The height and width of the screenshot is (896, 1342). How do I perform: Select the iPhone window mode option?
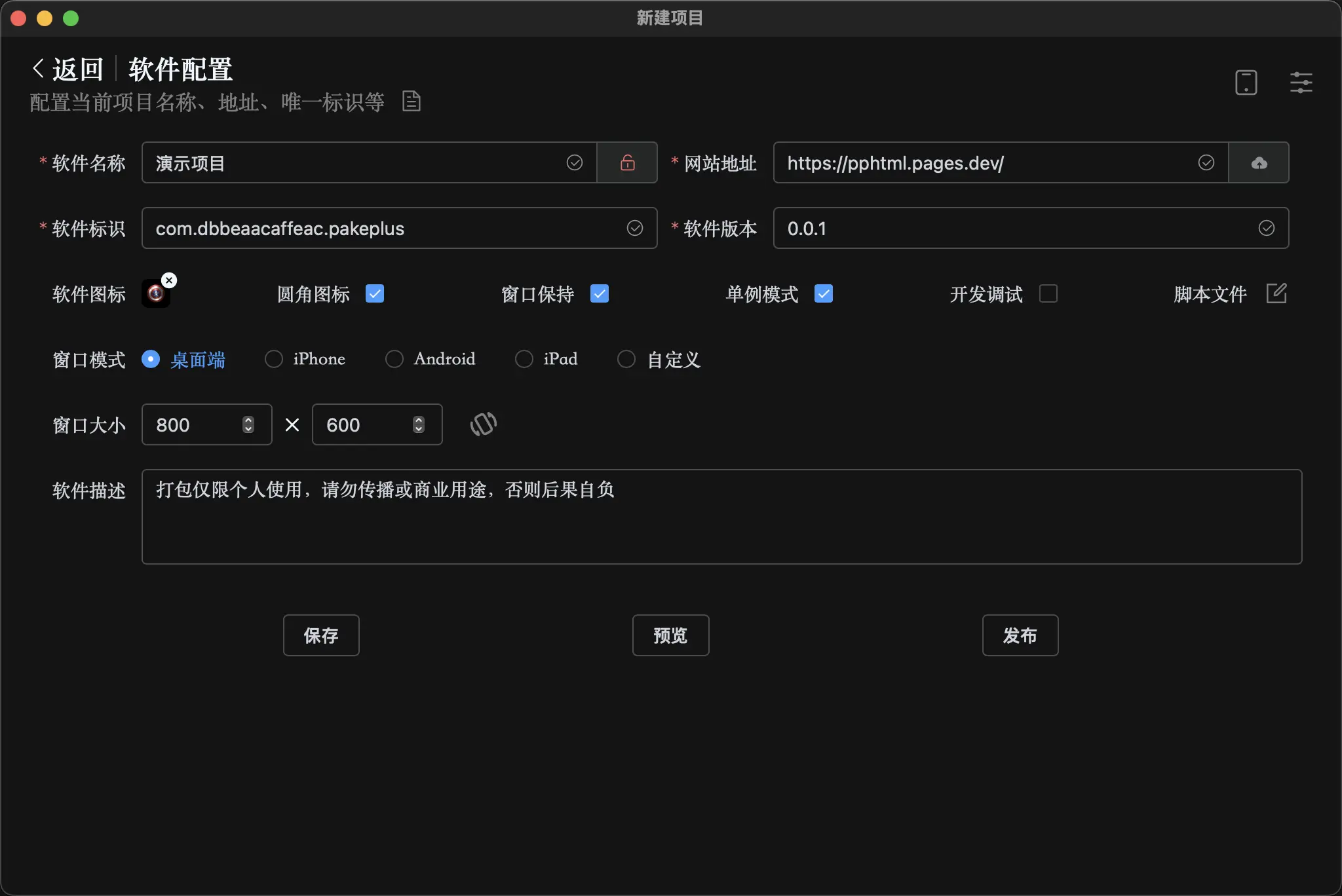point(275,359)
